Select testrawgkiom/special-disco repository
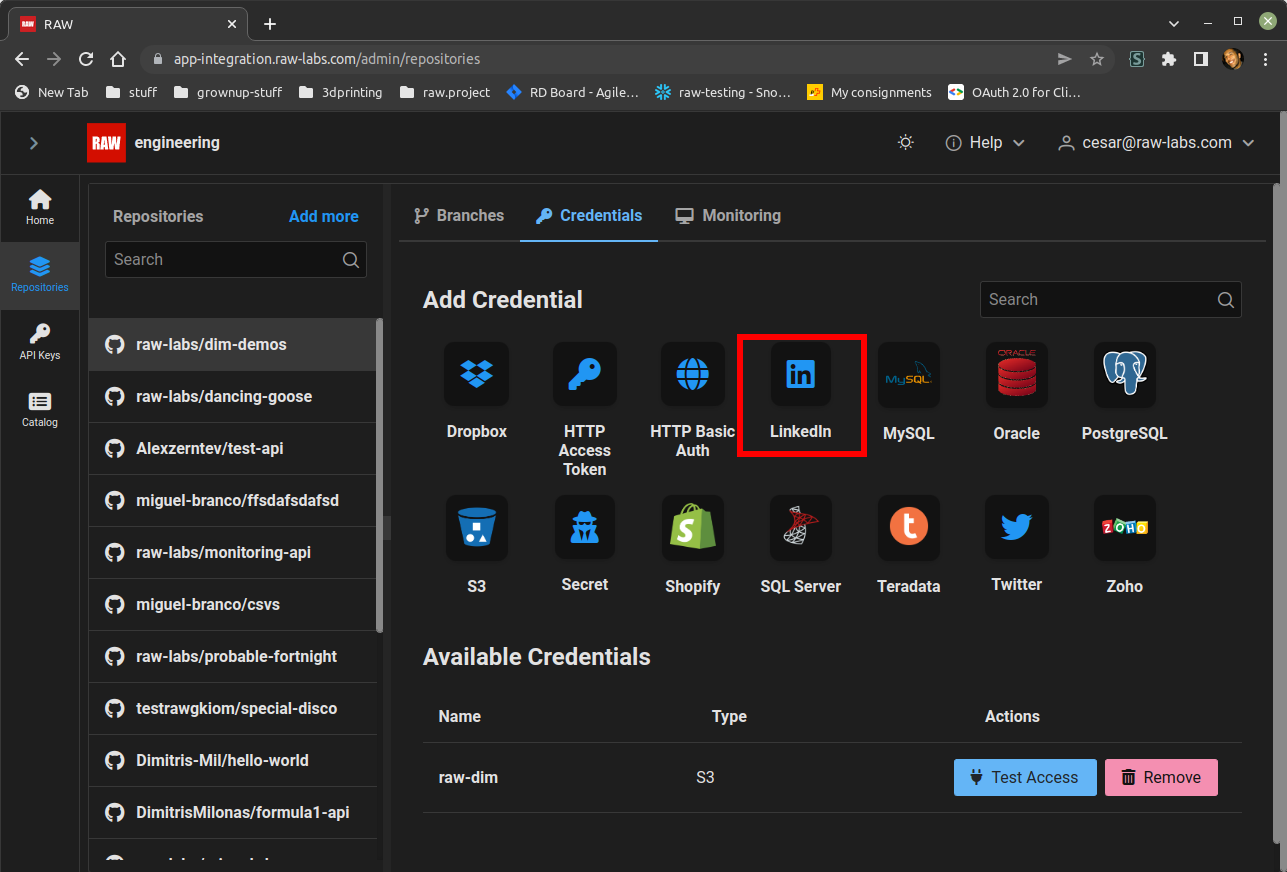 (x=233, y=708)
